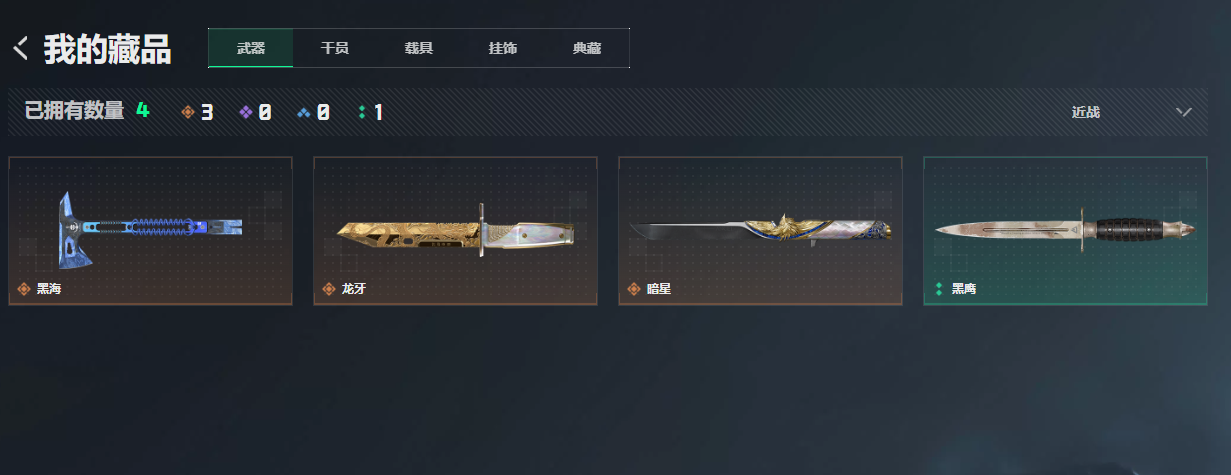This screenshot has width=1231, height=475.
Task: Click the green rarity icon beside 黑鹰
Action: coord(939,289)
